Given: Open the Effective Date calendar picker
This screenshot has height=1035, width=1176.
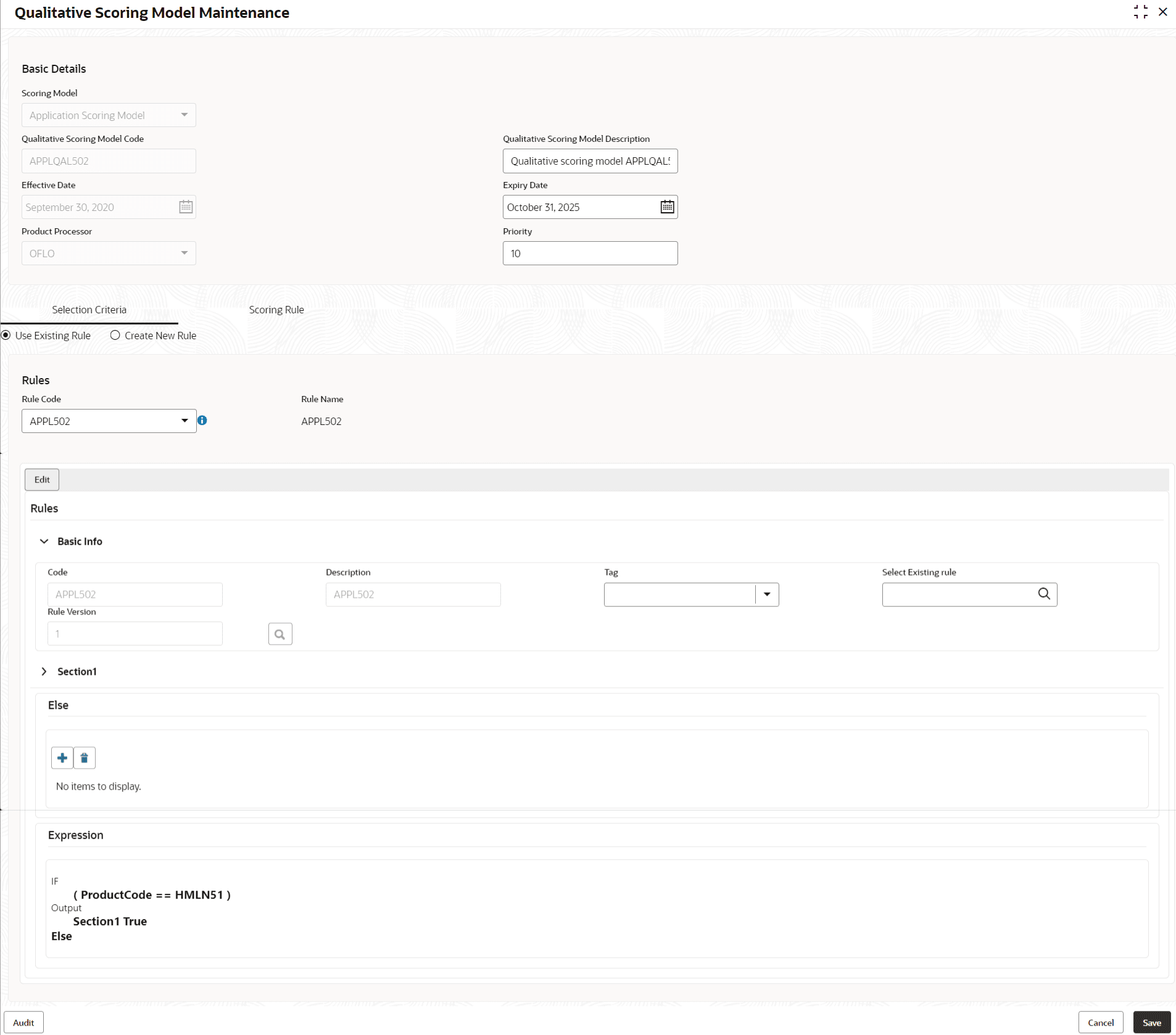Looking at the screenshot, I should 184,207.
